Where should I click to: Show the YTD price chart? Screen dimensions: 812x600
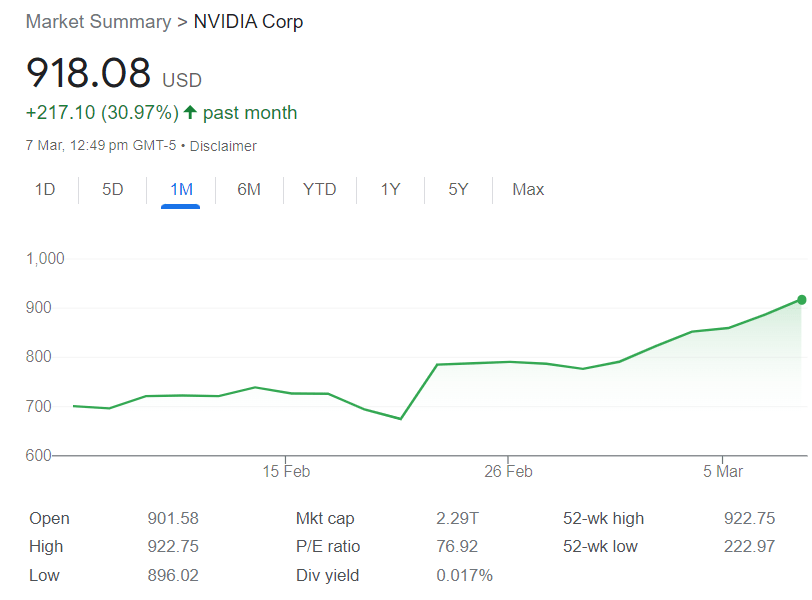[x=320, y=189]
